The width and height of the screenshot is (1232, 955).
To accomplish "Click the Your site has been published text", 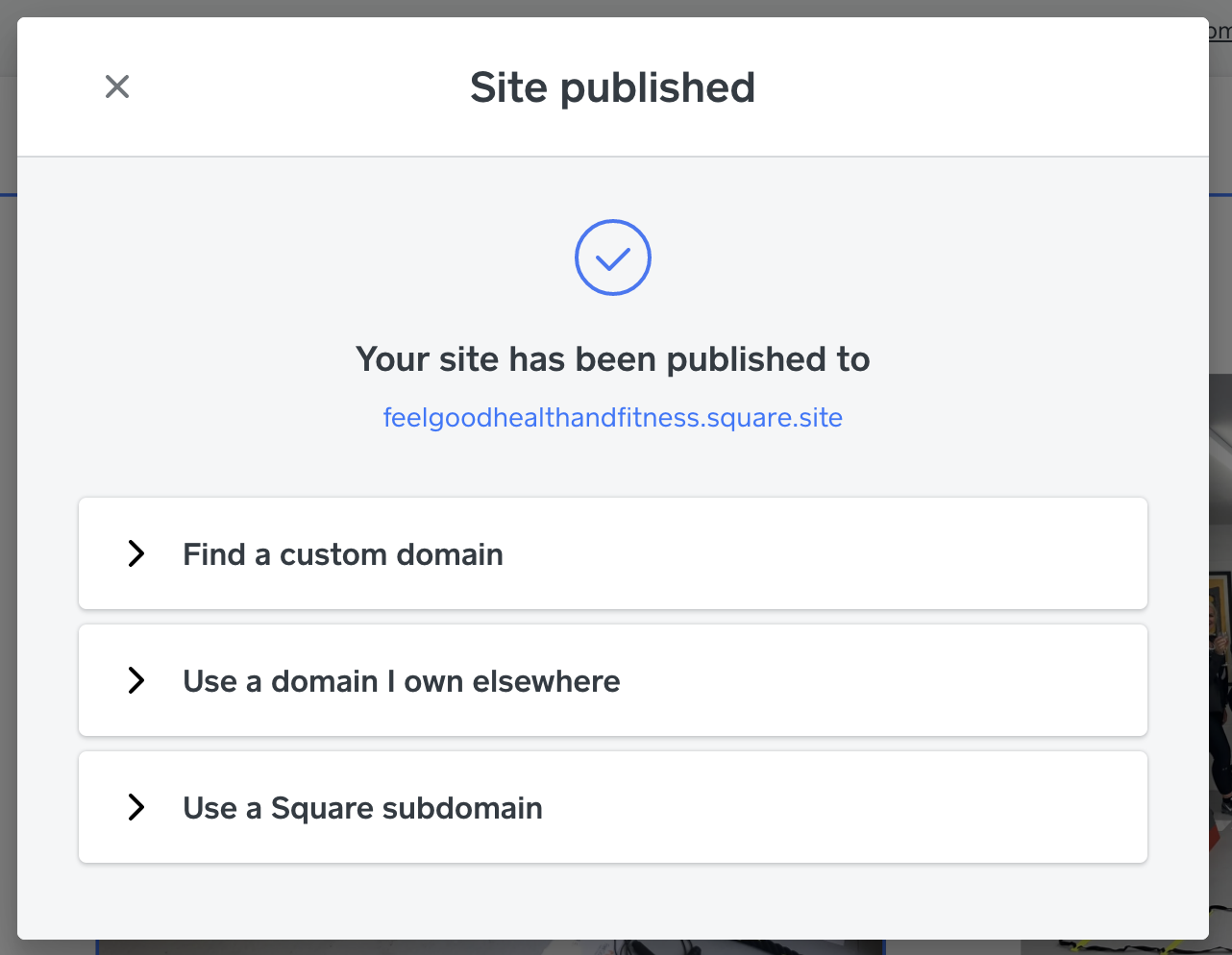I will tap(612, 358).
